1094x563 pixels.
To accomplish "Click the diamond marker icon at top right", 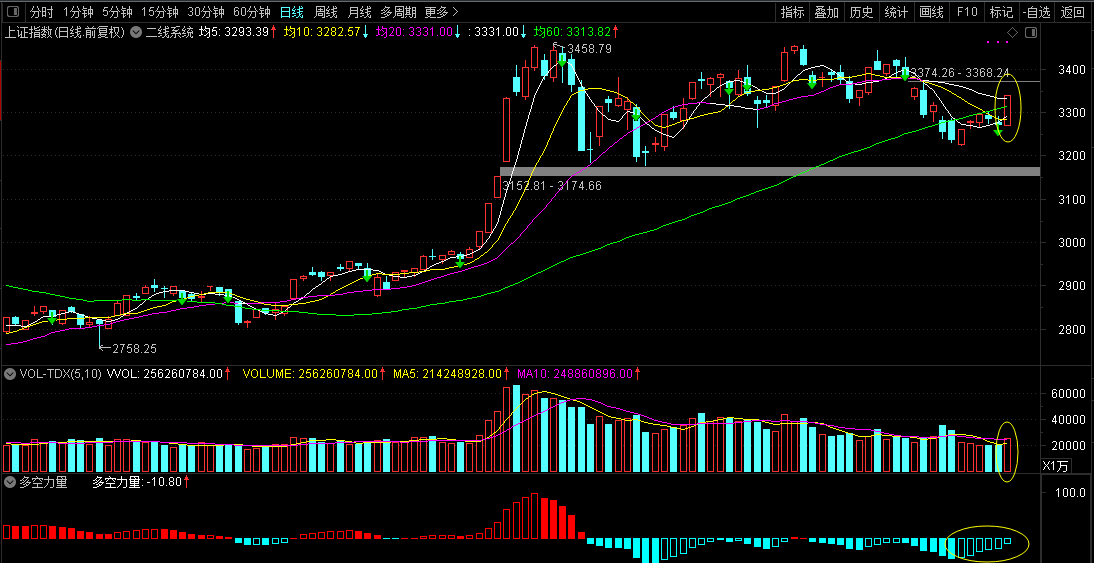I will click(1012, 32).
